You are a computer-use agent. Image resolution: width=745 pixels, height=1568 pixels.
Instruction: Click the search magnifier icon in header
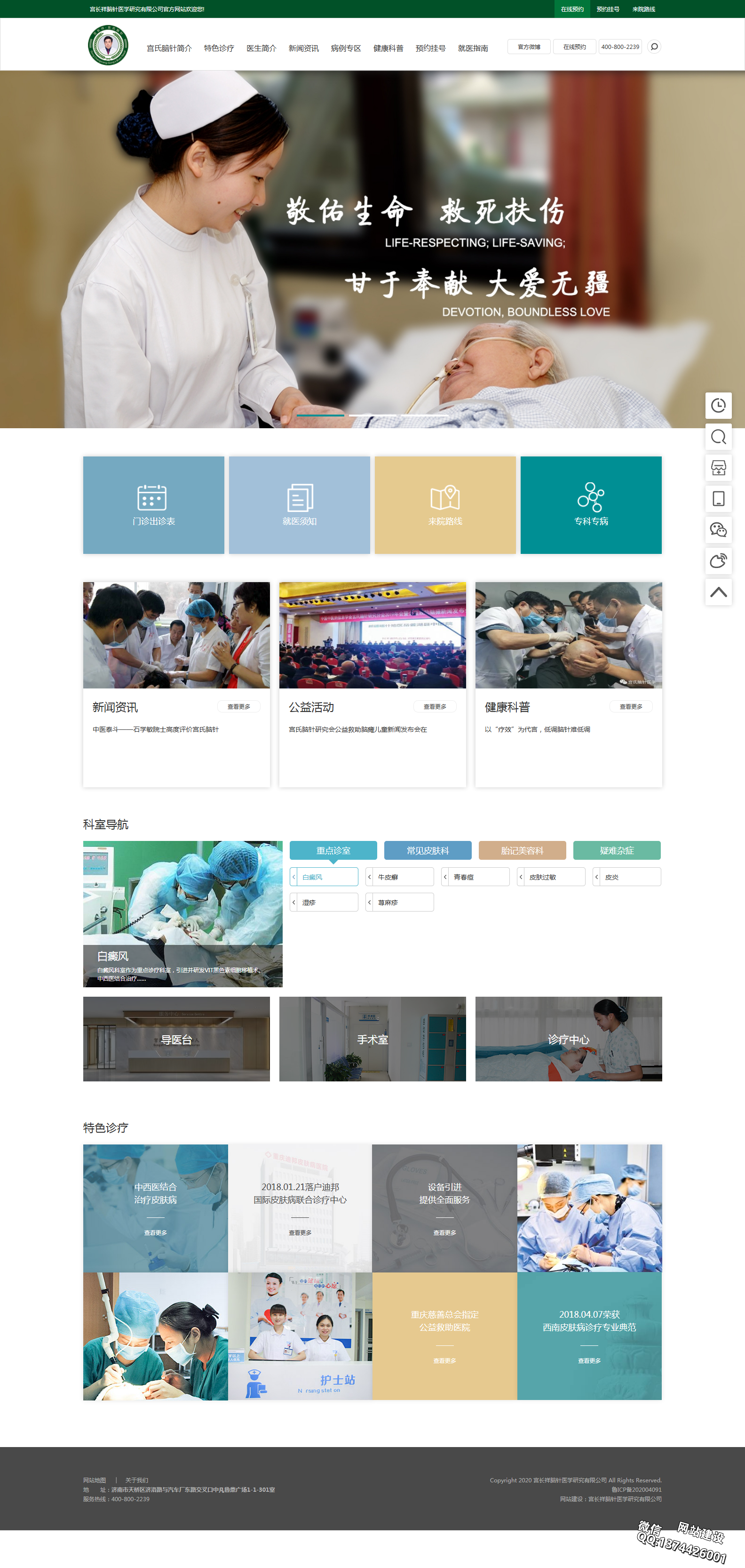[654, 47]
